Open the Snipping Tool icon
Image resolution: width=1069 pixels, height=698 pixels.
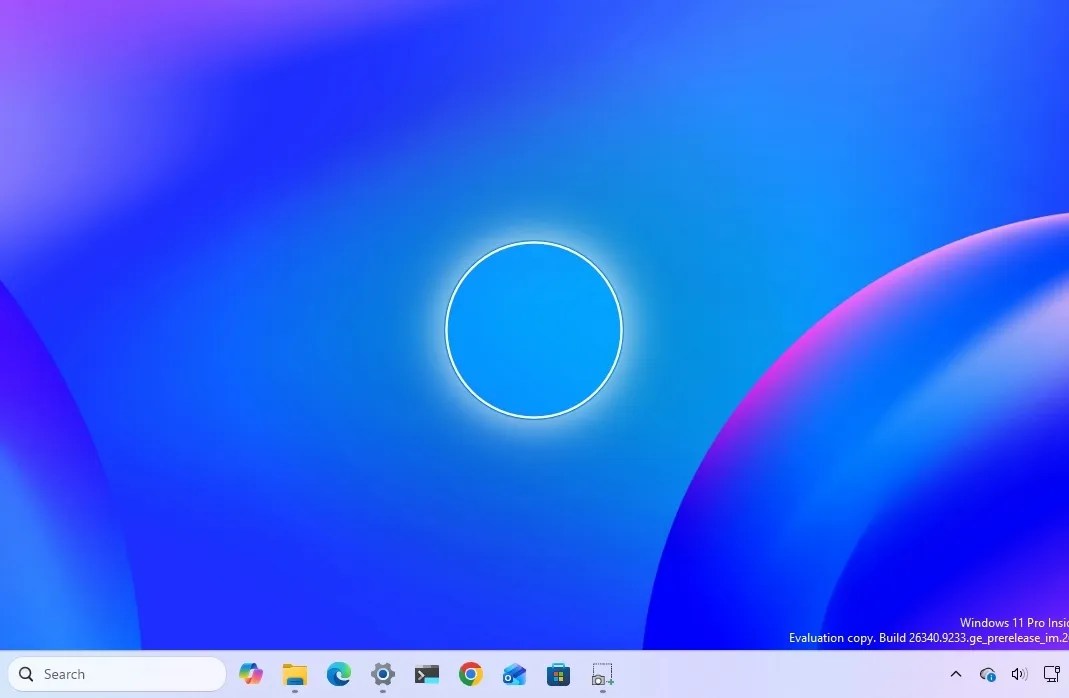602,674
